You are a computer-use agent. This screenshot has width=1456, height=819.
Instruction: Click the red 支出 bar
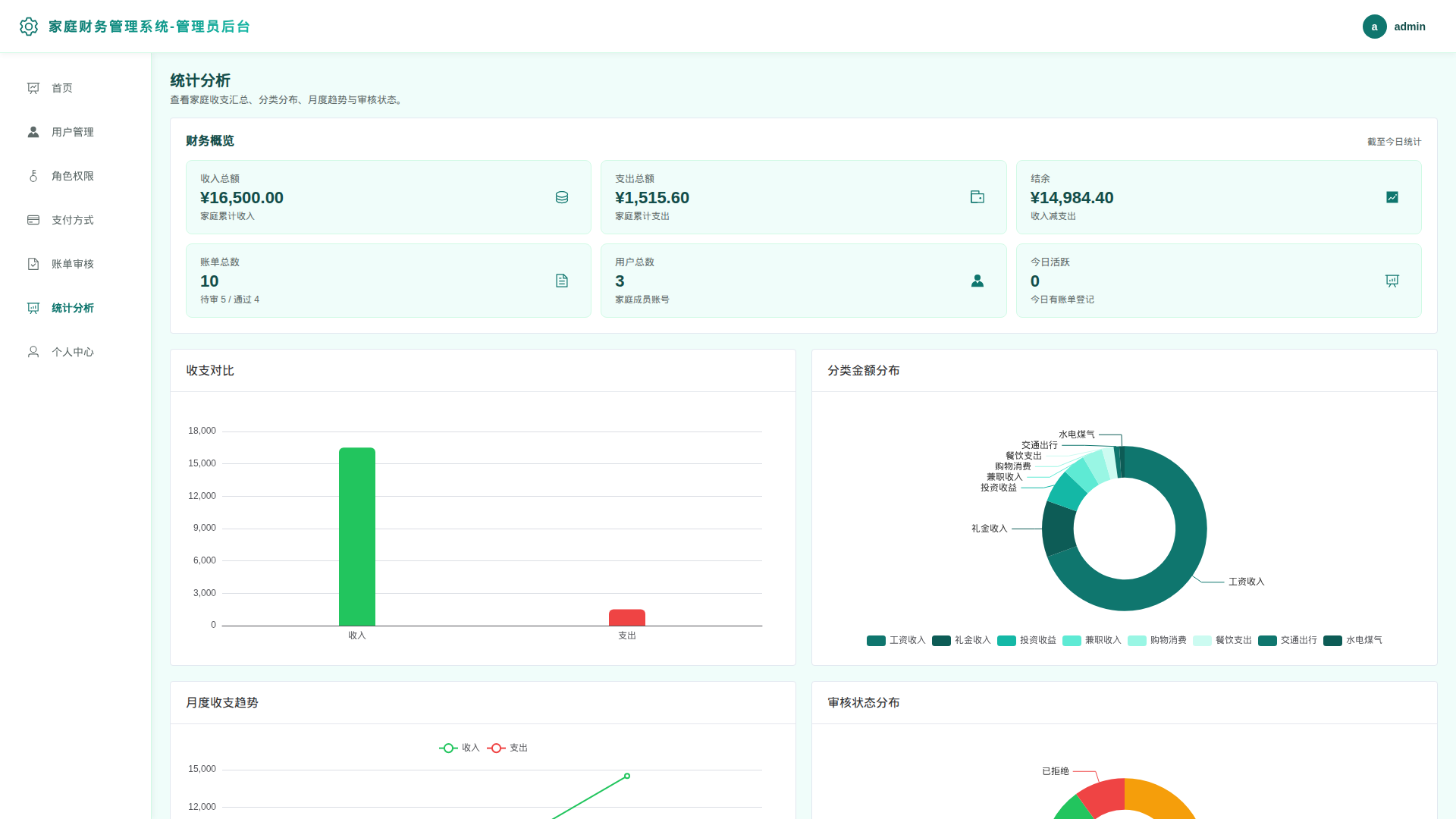pyautogui.click(x=627, y=617)
